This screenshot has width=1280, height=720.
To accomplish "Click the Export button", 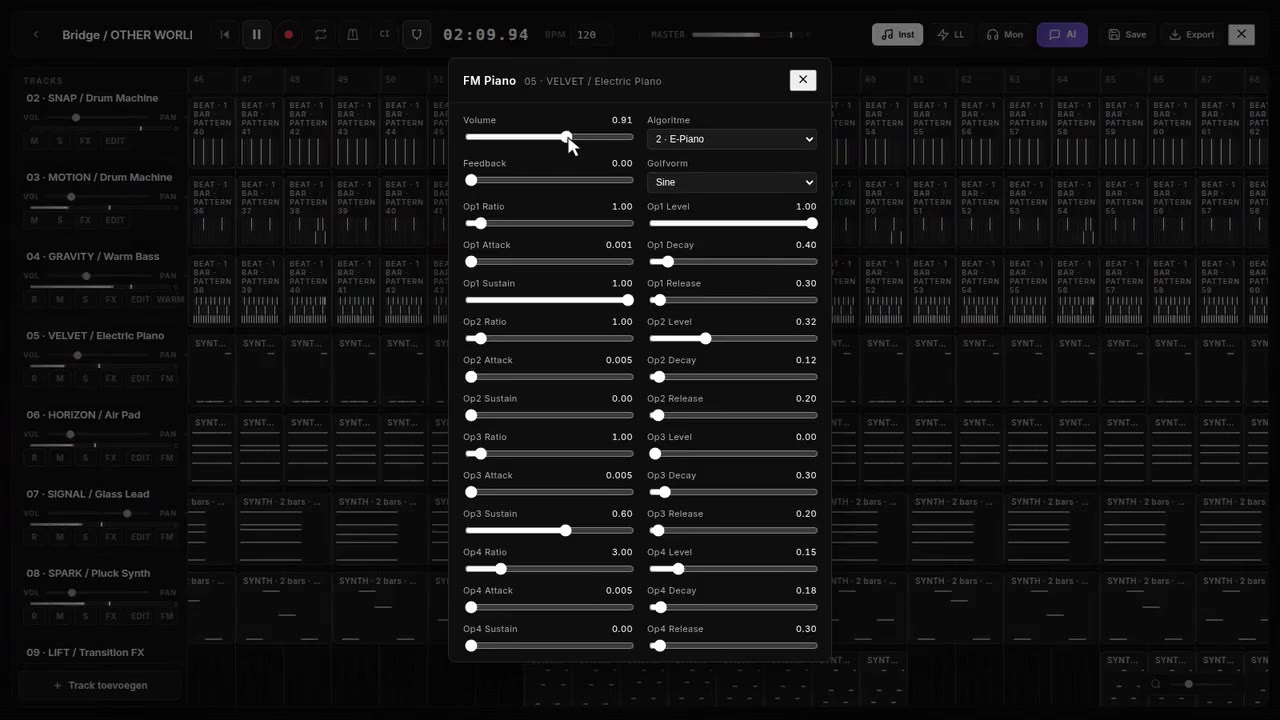I will [x=1192, y=34].
